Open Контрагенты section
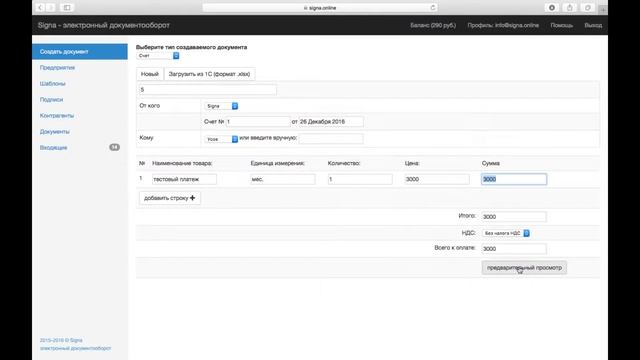This screenshot has height=360, width=640. (57, 116)
